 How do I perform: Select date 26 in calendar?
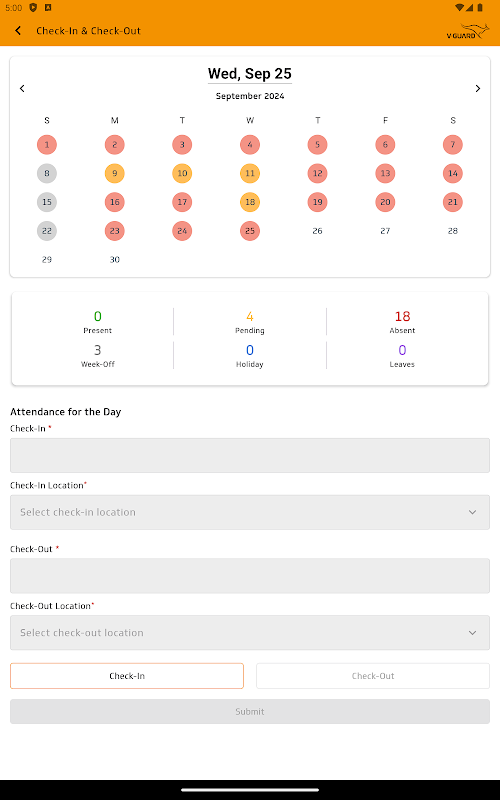tap(317, 231)
